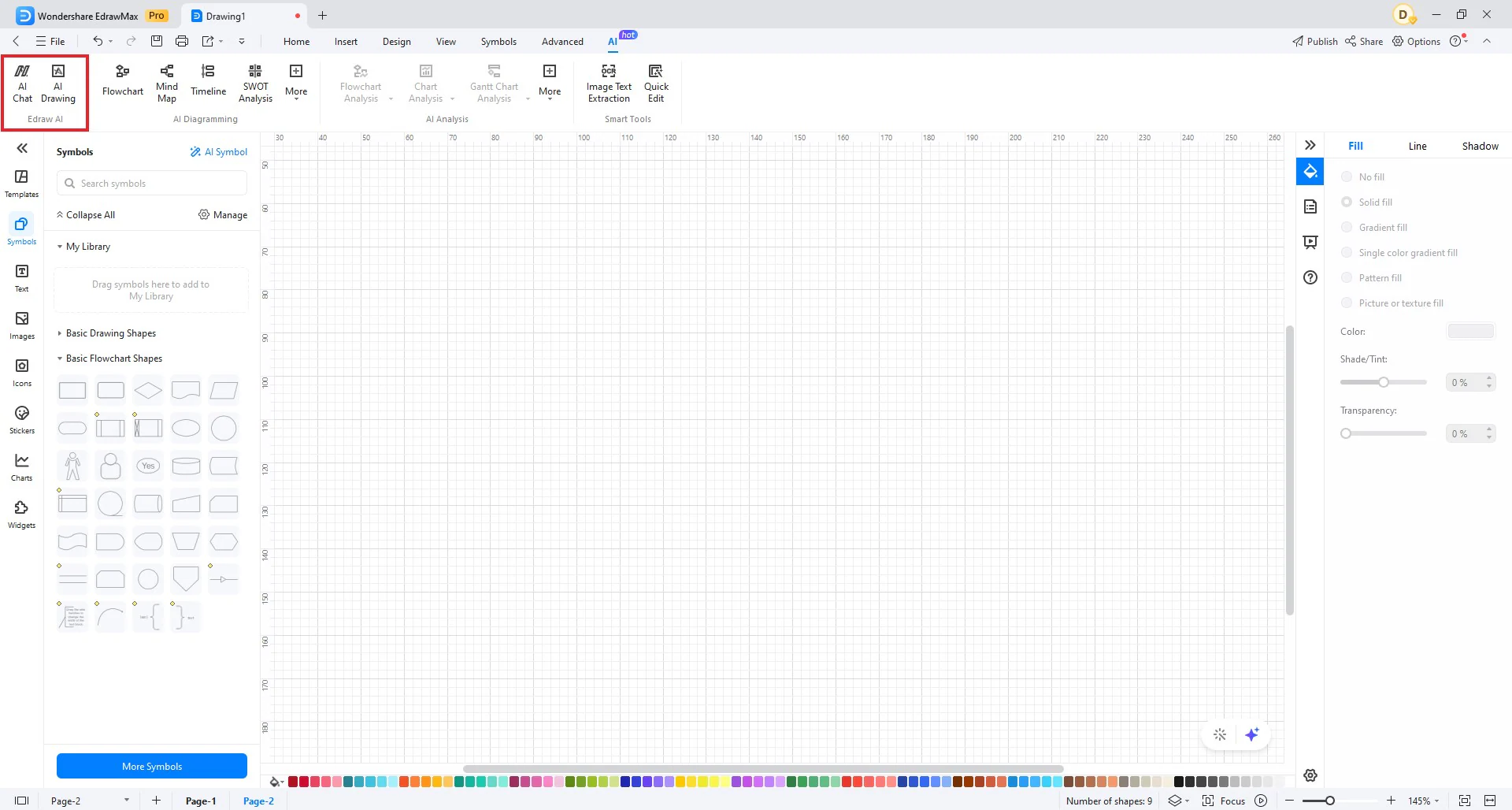The height and width of the screenshot is (810, 1512).
Task: Select the Solid fill option
Action: (x=1367, y=202)
